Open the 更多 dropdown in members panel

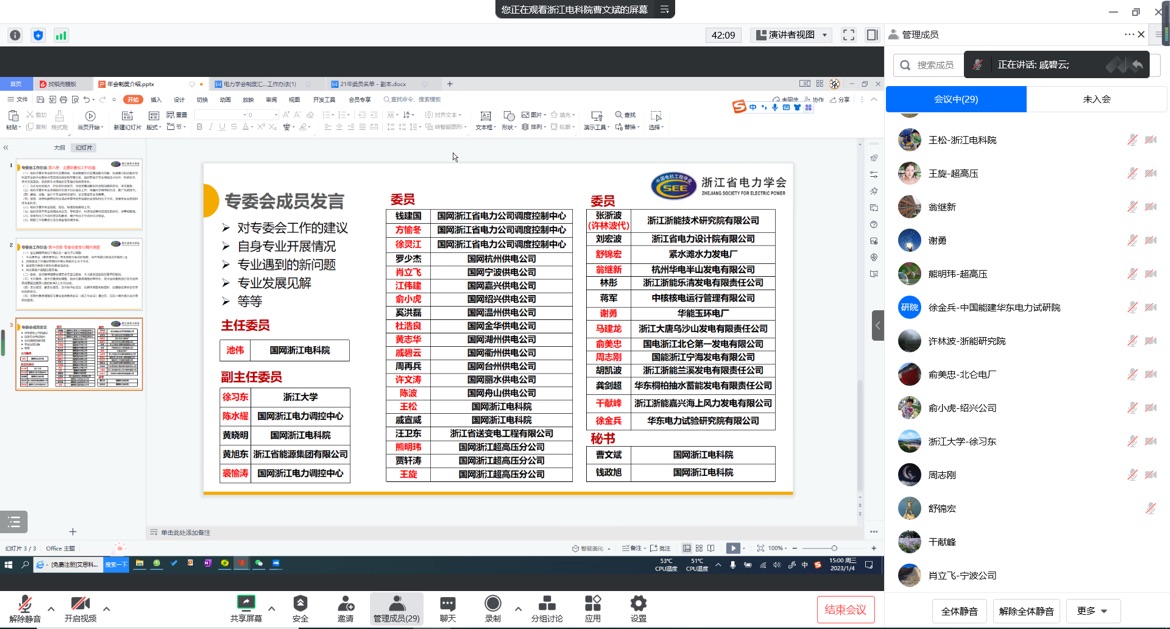(x=1092, y=611)
